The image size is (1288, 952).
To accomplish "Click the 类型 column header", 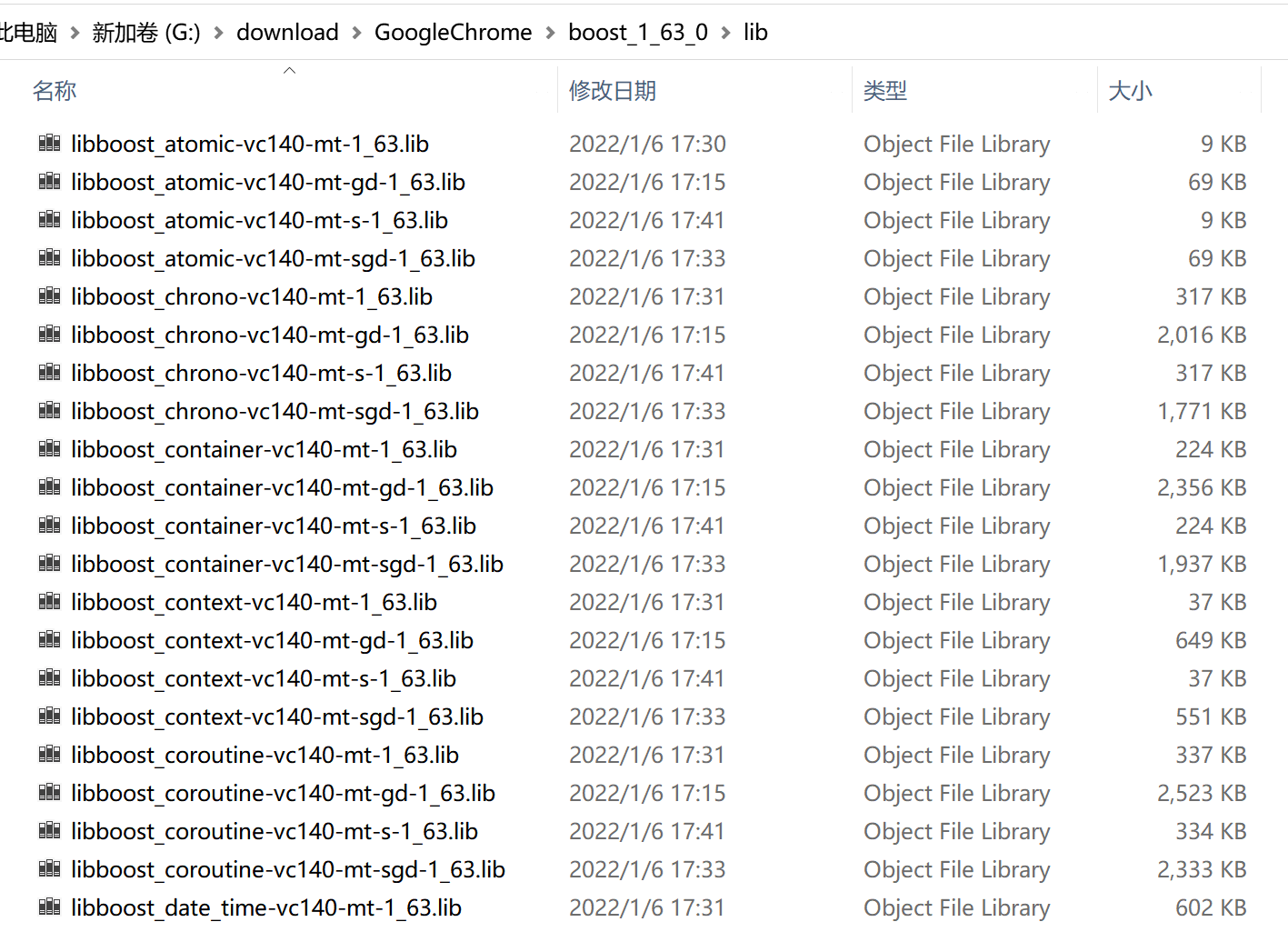I will click(884, 90).
